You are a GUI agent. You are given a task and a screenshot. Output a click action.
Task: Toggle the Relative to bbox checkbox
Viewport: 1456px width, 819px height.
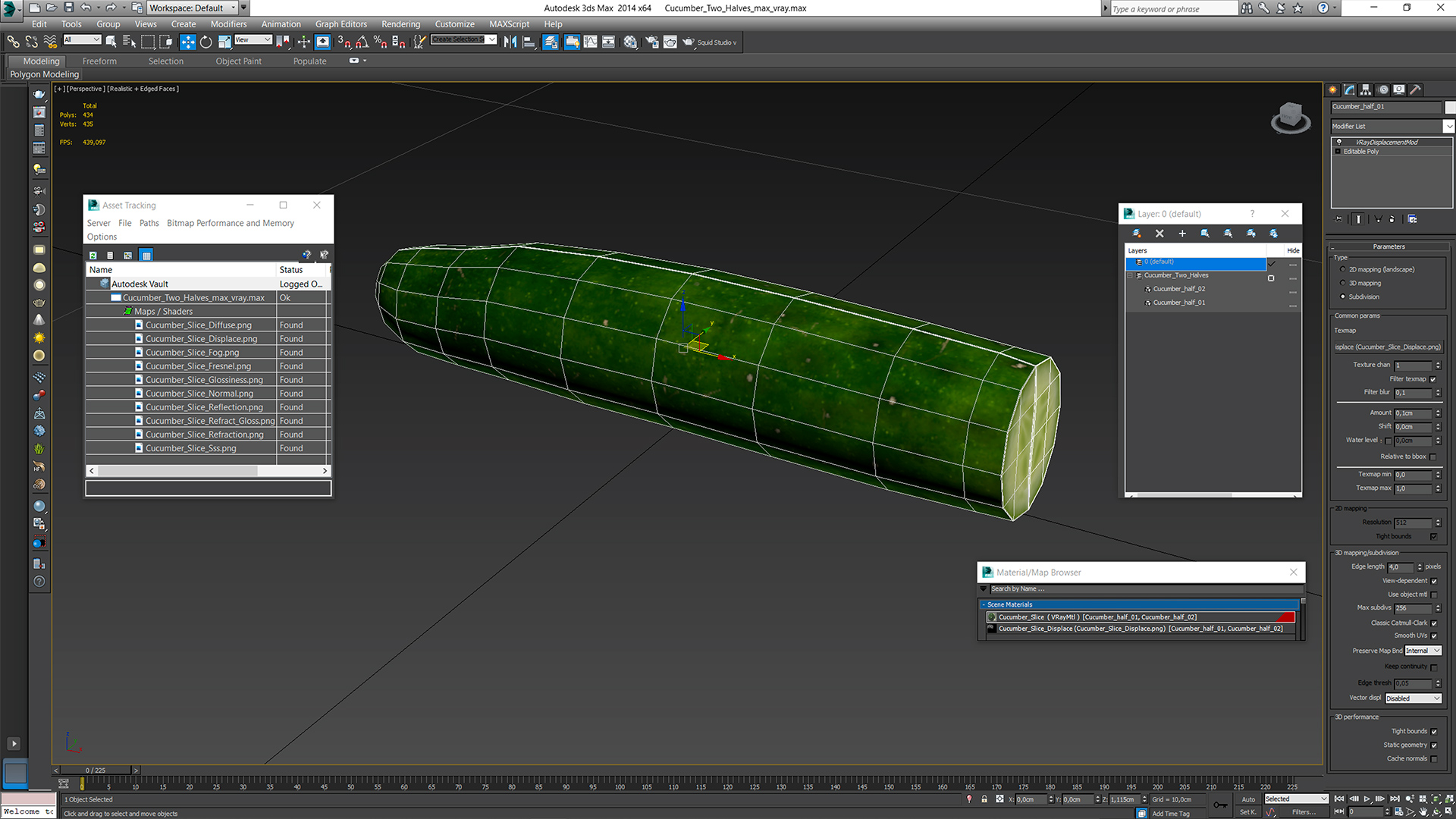pos(1432,457)
